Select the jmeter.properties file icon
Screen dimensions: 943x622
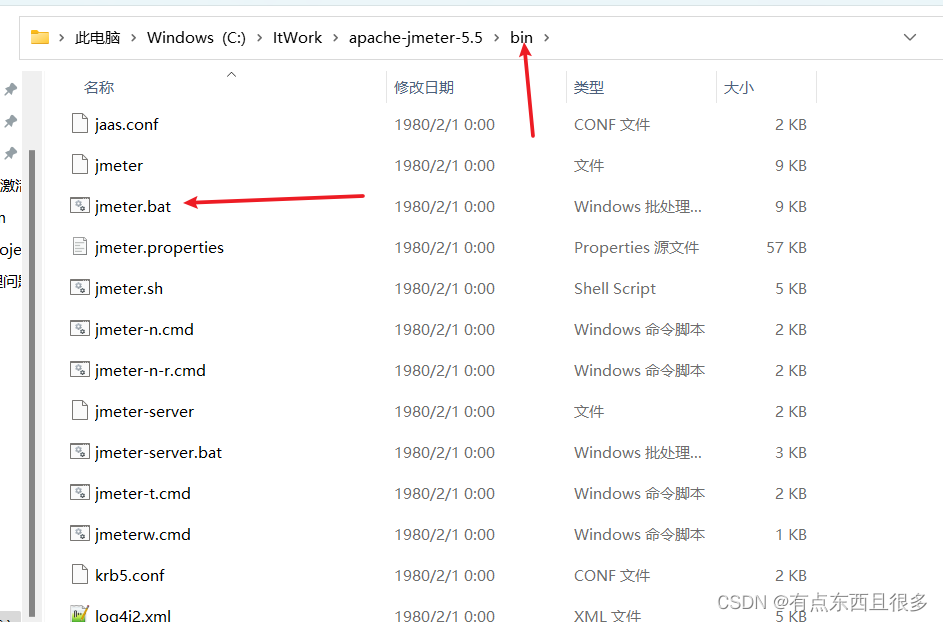click(80, 247)
